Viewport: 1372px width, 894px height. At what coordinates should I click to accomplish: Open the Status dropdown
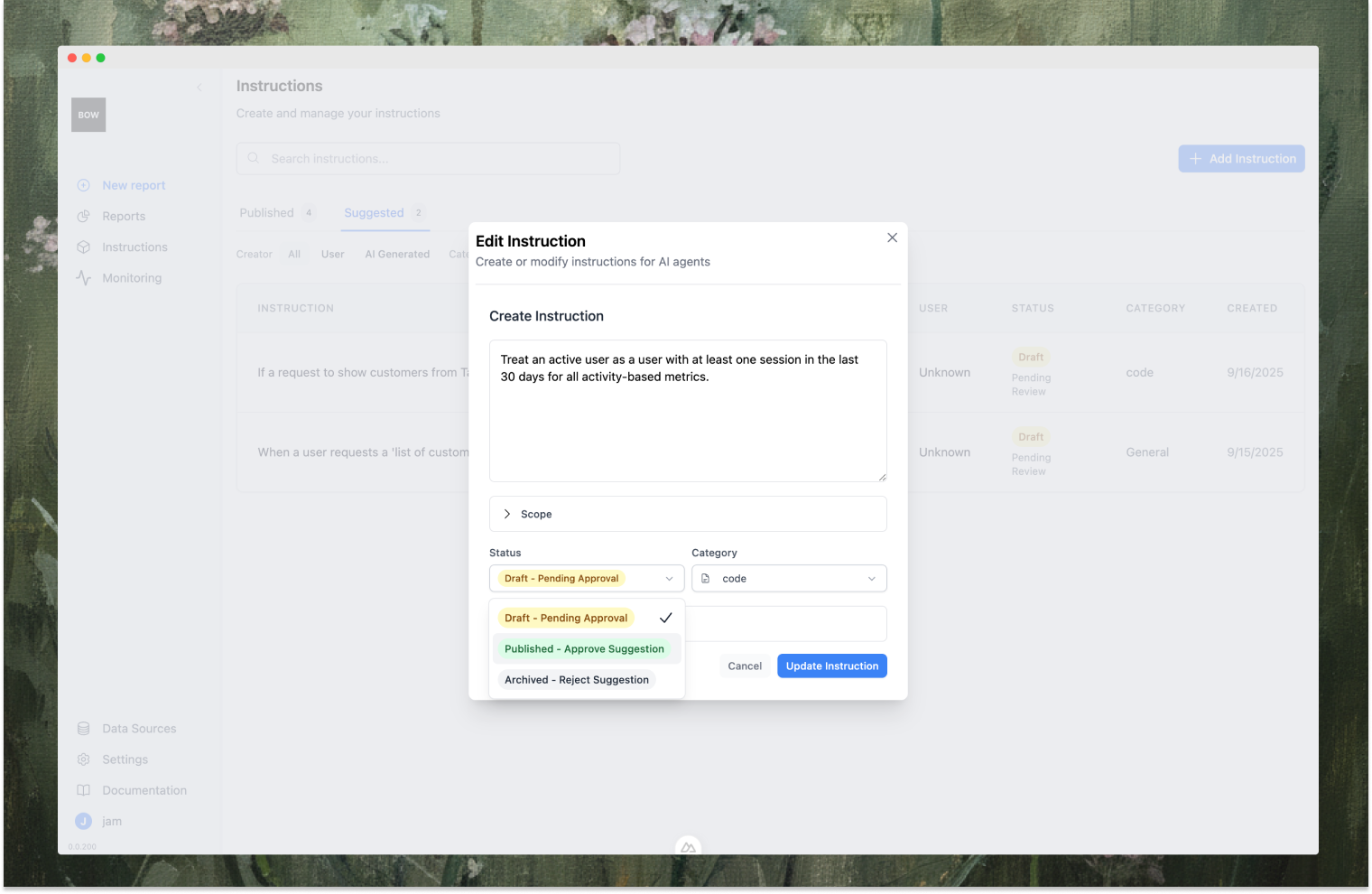click(x=586, y=578)
